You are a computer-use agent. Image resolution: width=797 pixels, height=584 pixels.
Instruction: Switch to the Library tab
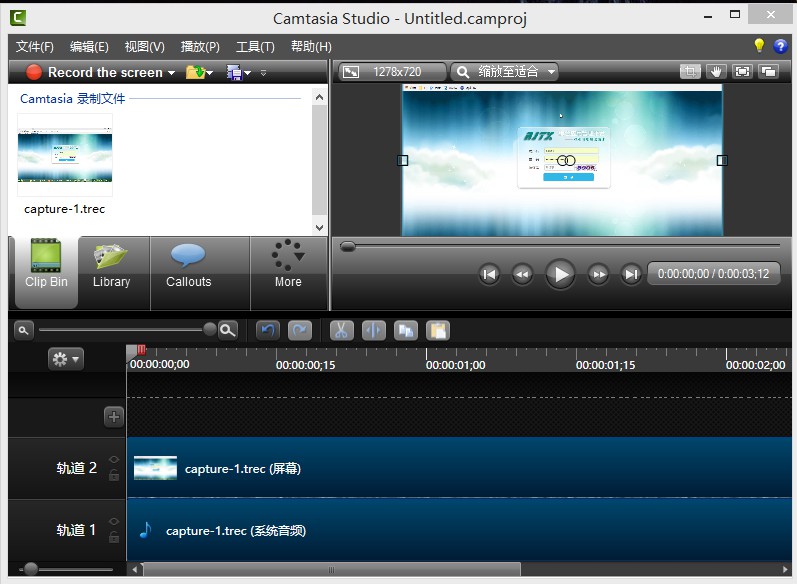pyautogui.click(x=112, y=271)
